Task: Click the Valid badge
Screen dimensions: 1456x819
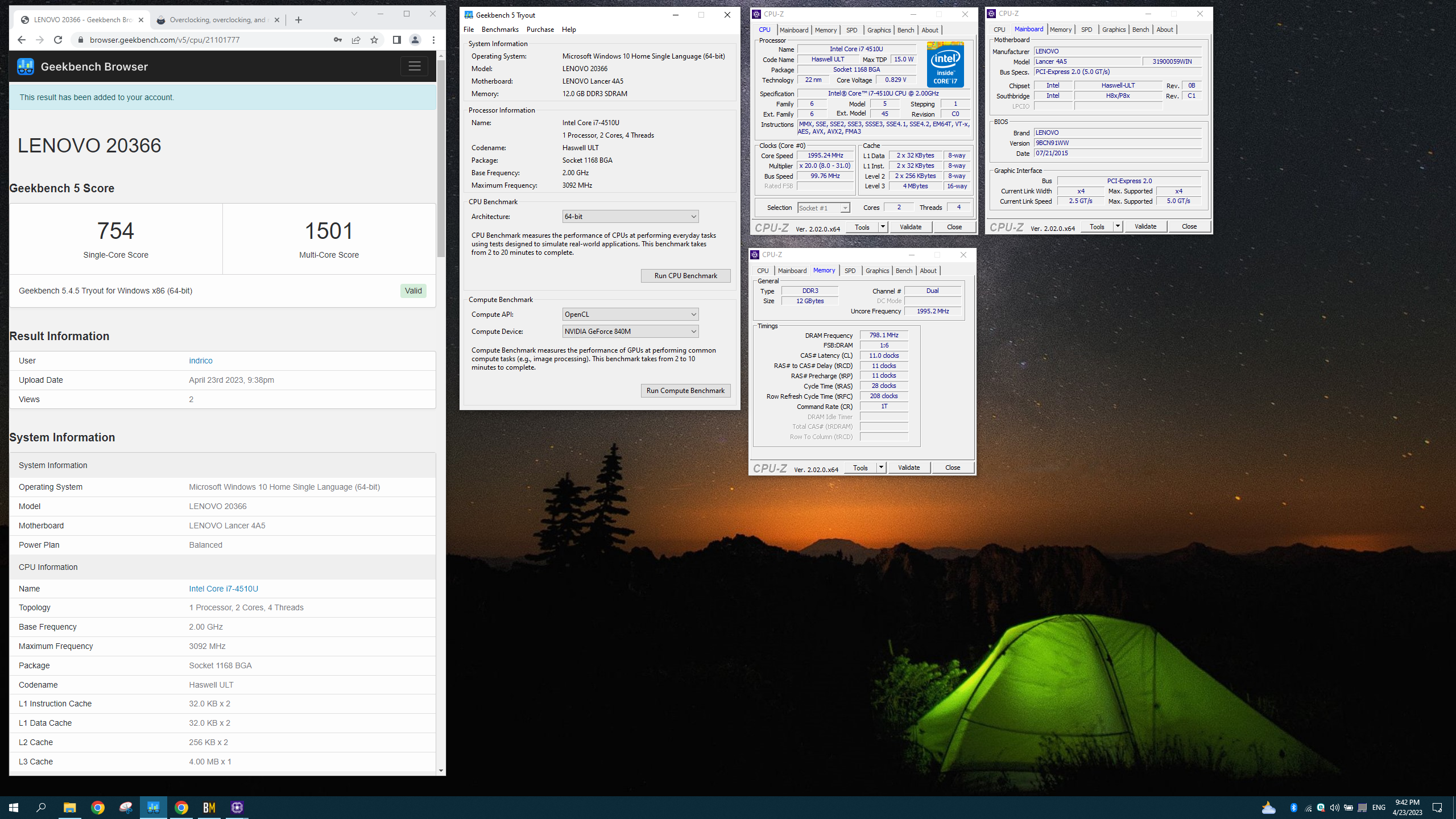Action: pos(413,291)
